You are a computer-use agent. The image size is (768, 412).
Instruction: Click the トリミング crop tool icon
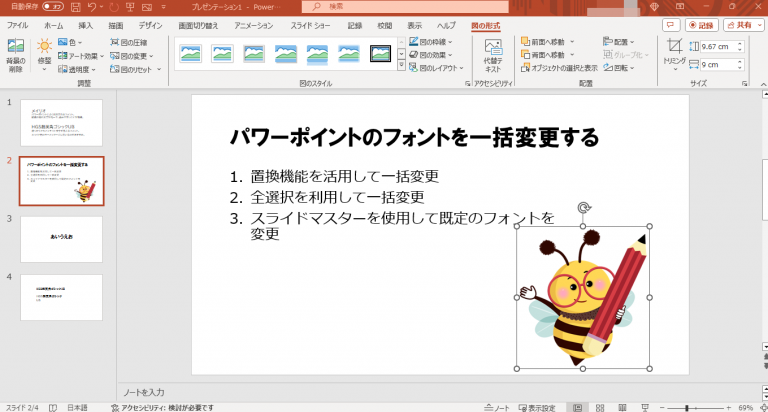pos(674,47)
